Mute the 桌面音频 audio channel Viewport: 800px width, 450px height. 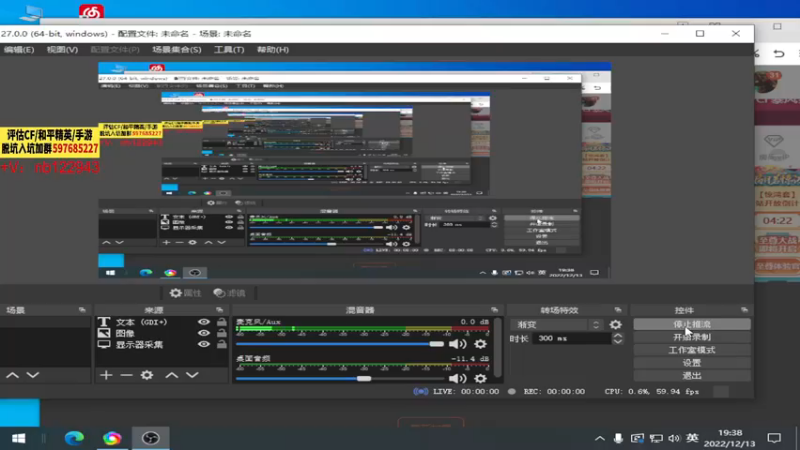pos(457,379)
